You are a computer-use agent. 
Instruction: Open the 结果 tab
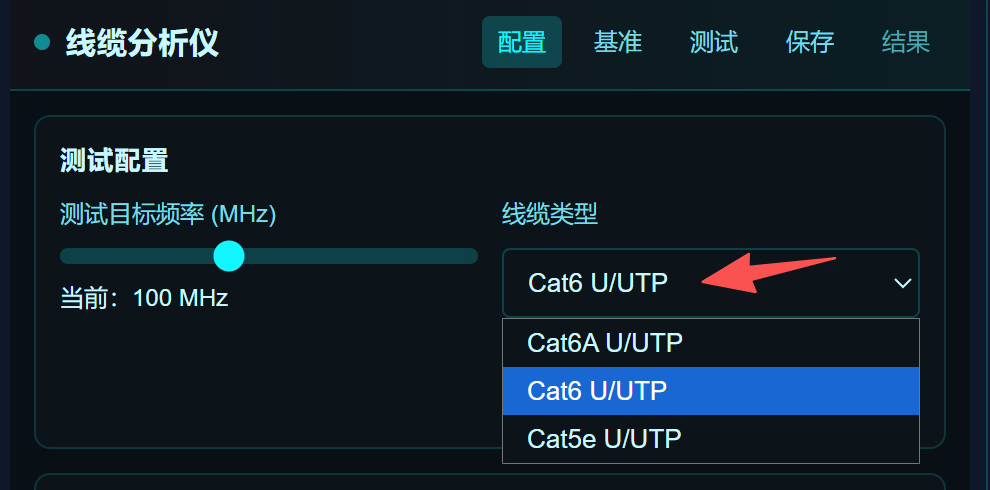pos(906,42)
